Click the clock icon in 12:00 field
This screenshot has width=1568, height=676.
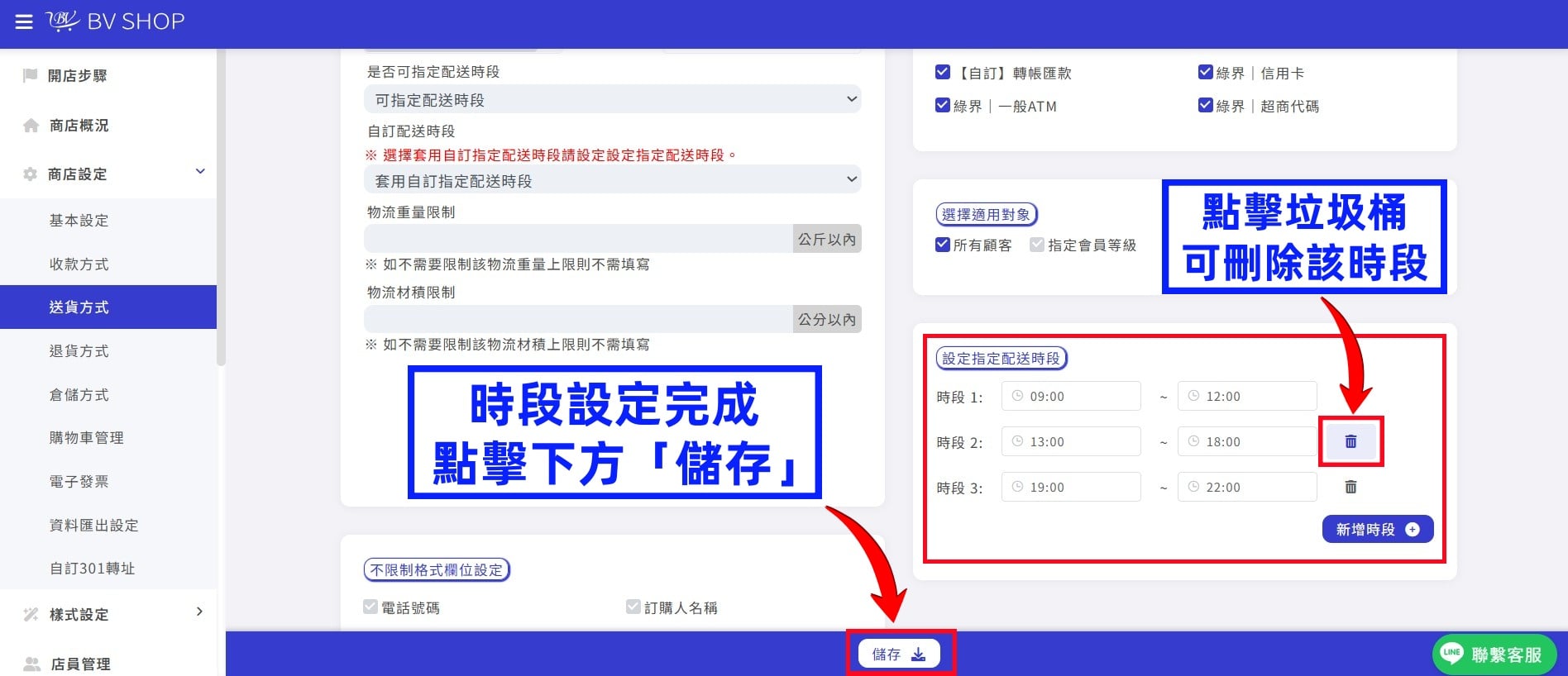coord(1193,396)
